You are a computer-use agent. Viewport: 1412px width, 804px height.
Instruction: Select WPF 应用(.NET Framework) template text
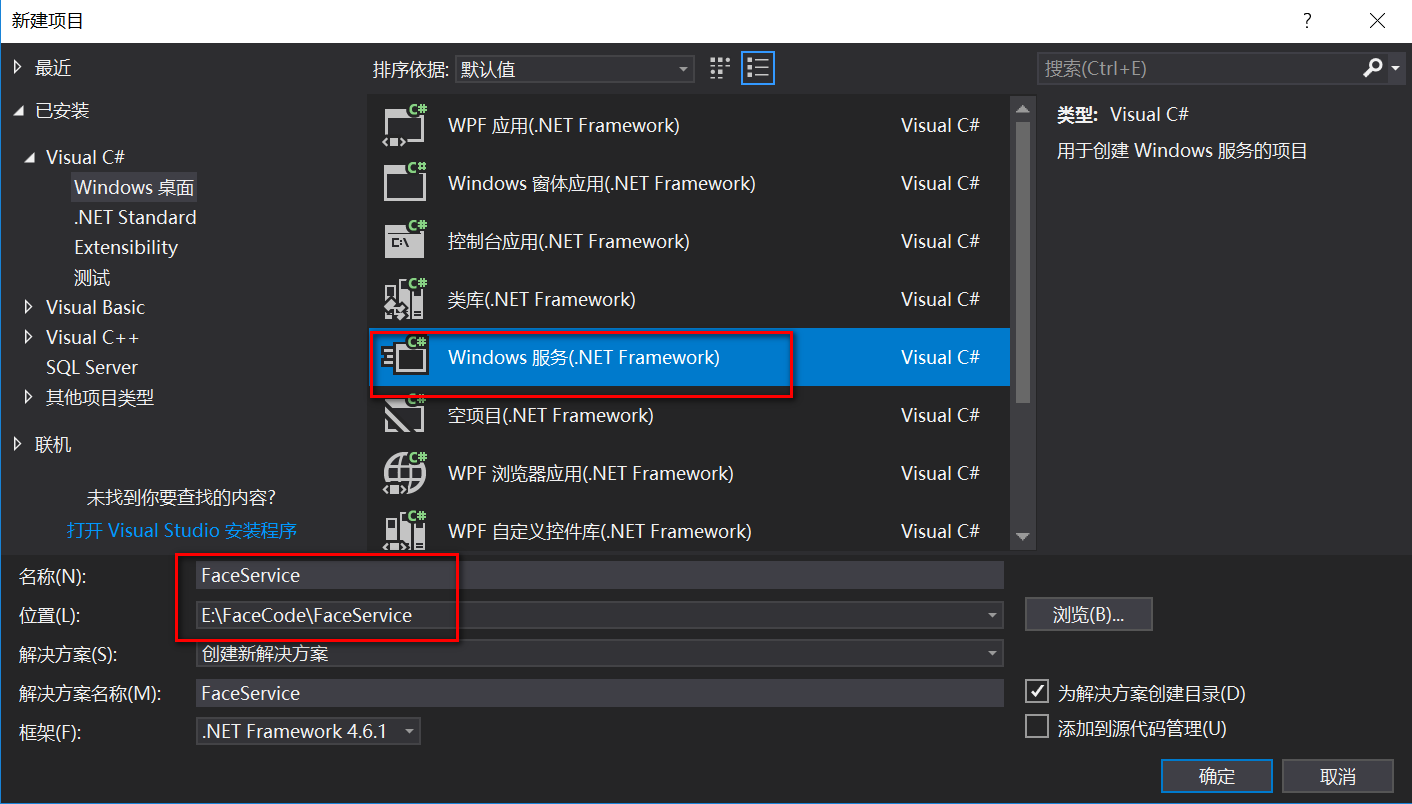(x=564, y=125)
